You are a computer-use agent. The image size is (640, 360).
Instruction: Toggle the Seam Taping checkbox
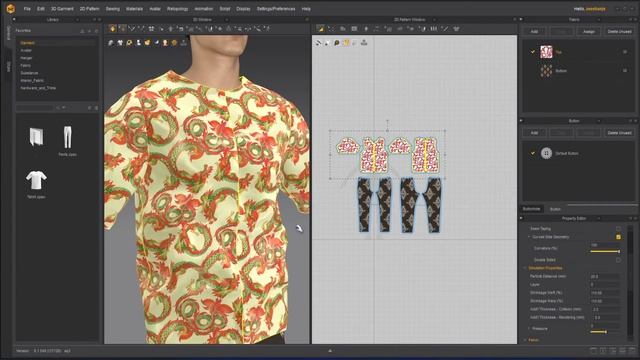pos(618,229)
